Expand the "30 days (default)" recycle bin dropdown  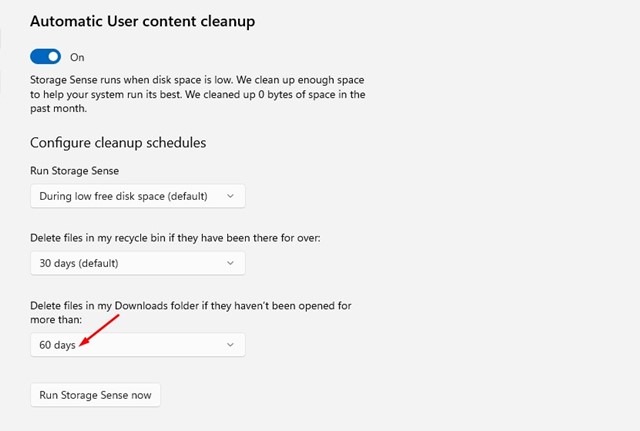coord(138,263)
